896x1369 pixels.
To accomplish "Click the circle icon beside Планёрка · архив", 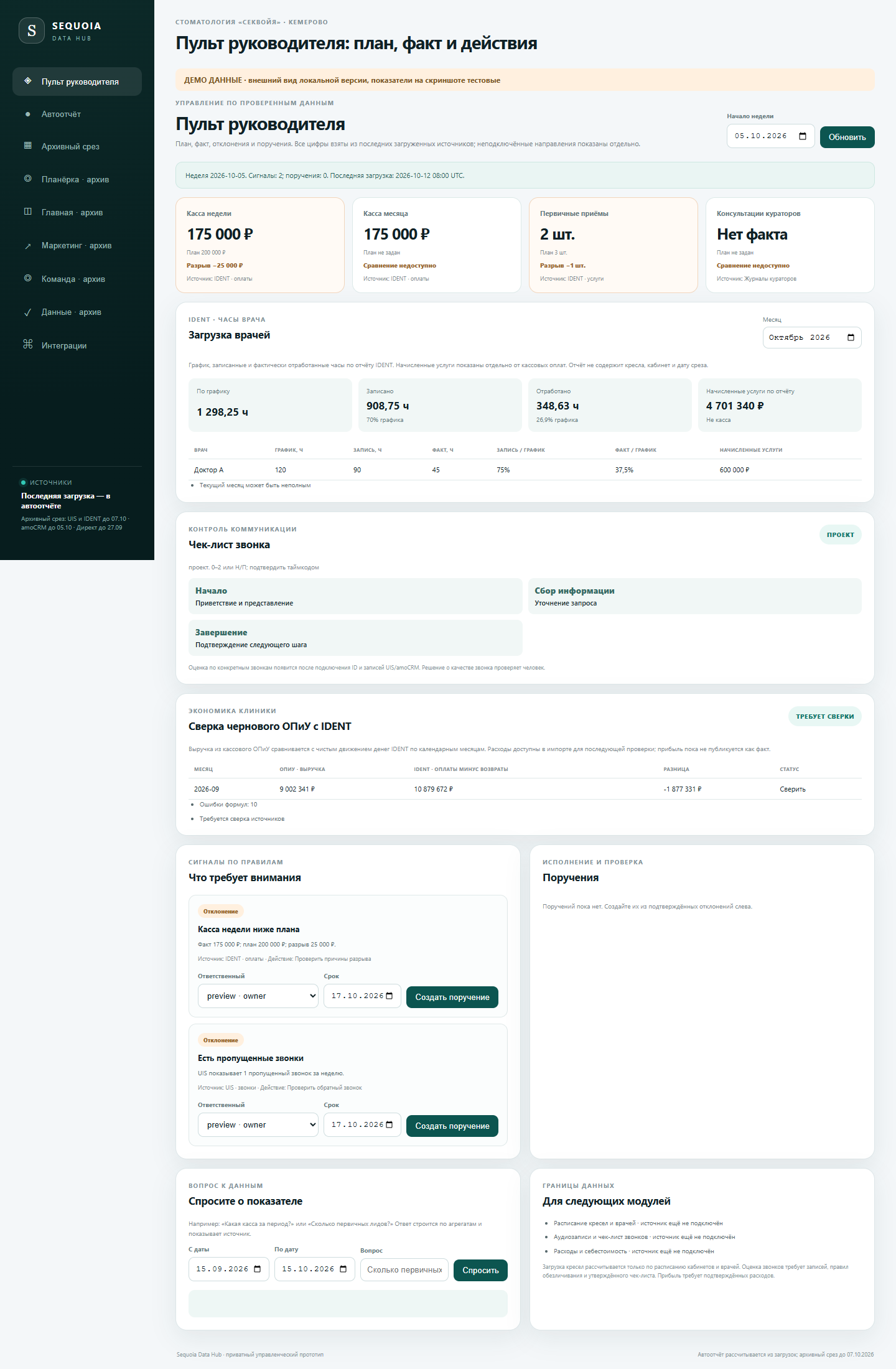I will coord(27,179).
